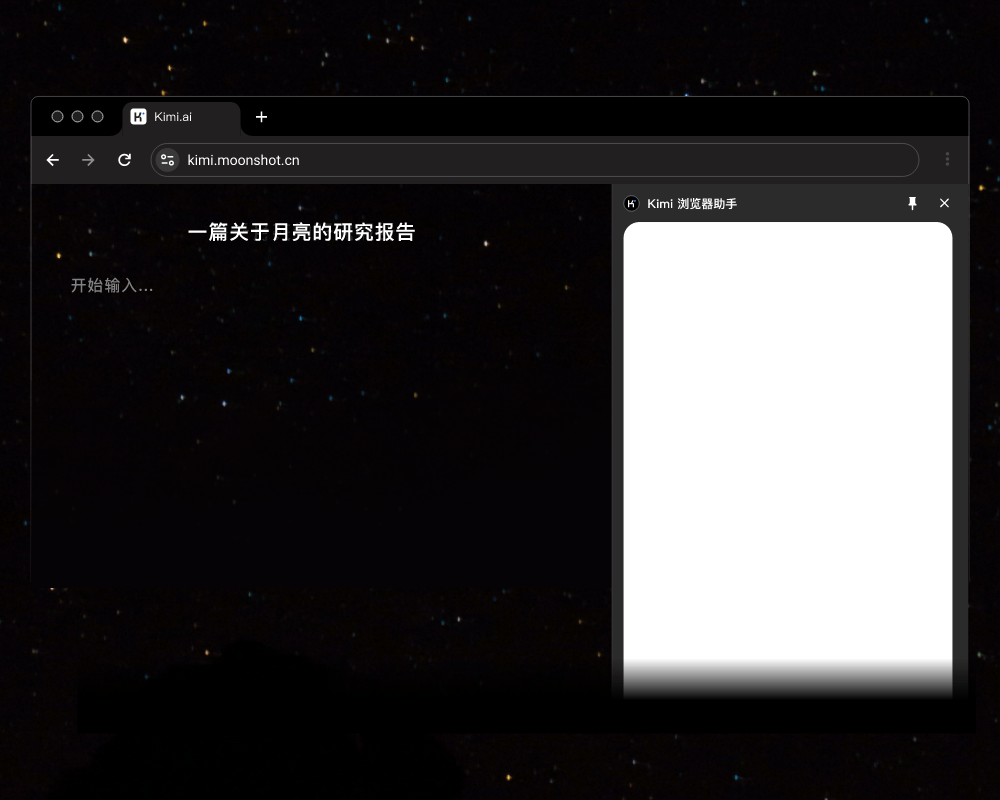Viewport: 1000px width, 800px height.
Task: Open the site info icon in address bar
Action: (x=167, y=160)
